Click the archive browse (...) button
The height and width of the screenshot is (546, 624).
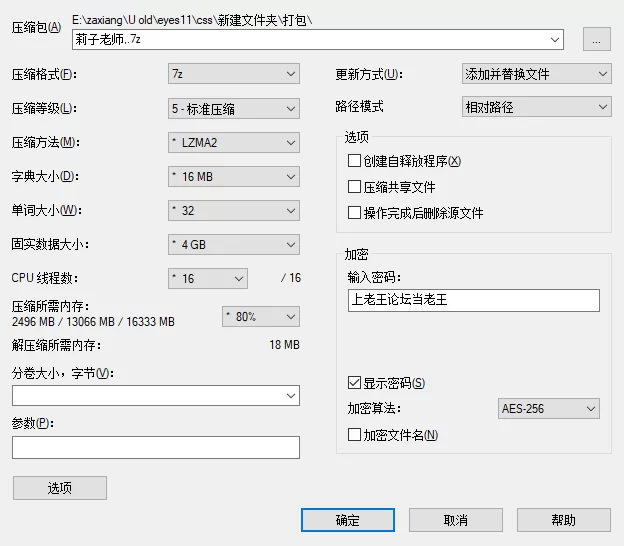(x=597, y=39)
